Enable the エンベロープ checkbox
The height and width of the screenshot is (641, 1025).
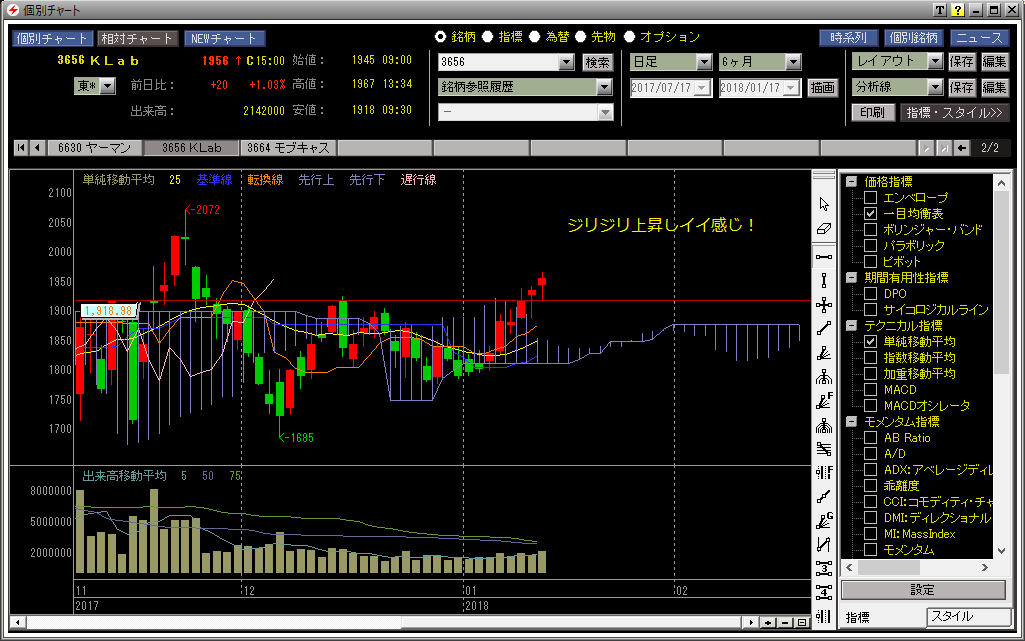[870, 197]
